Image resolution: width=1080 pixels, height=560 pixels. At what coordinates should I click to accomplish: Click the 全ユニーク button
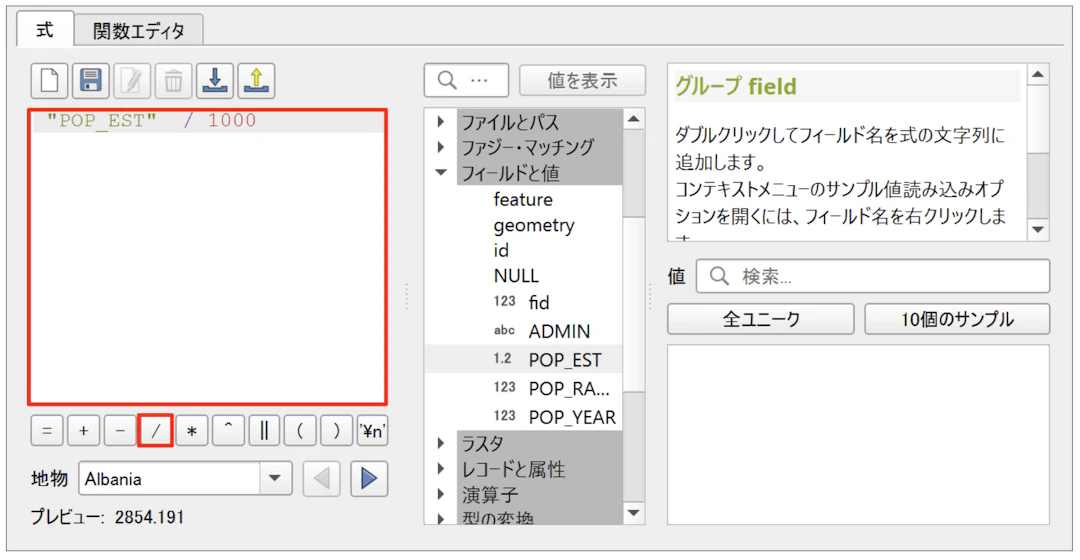(x=761, y=319)
